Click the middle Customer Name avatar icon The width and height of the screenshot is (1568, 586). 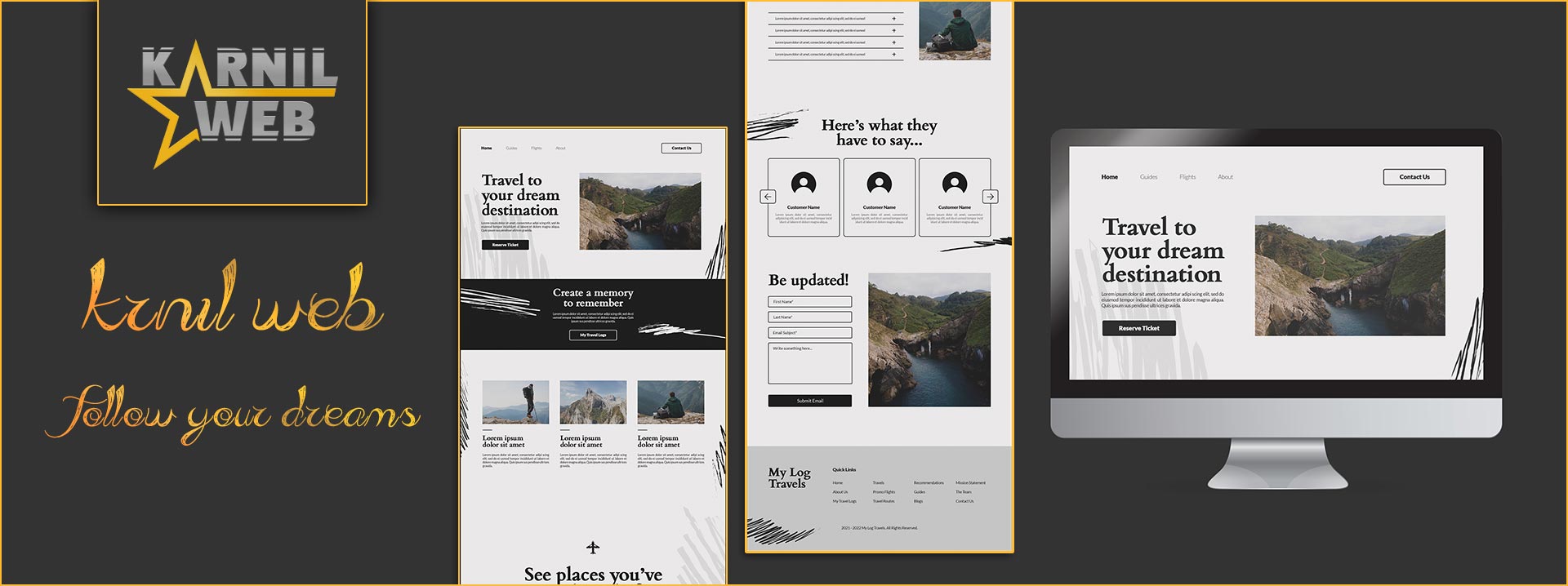879,184
